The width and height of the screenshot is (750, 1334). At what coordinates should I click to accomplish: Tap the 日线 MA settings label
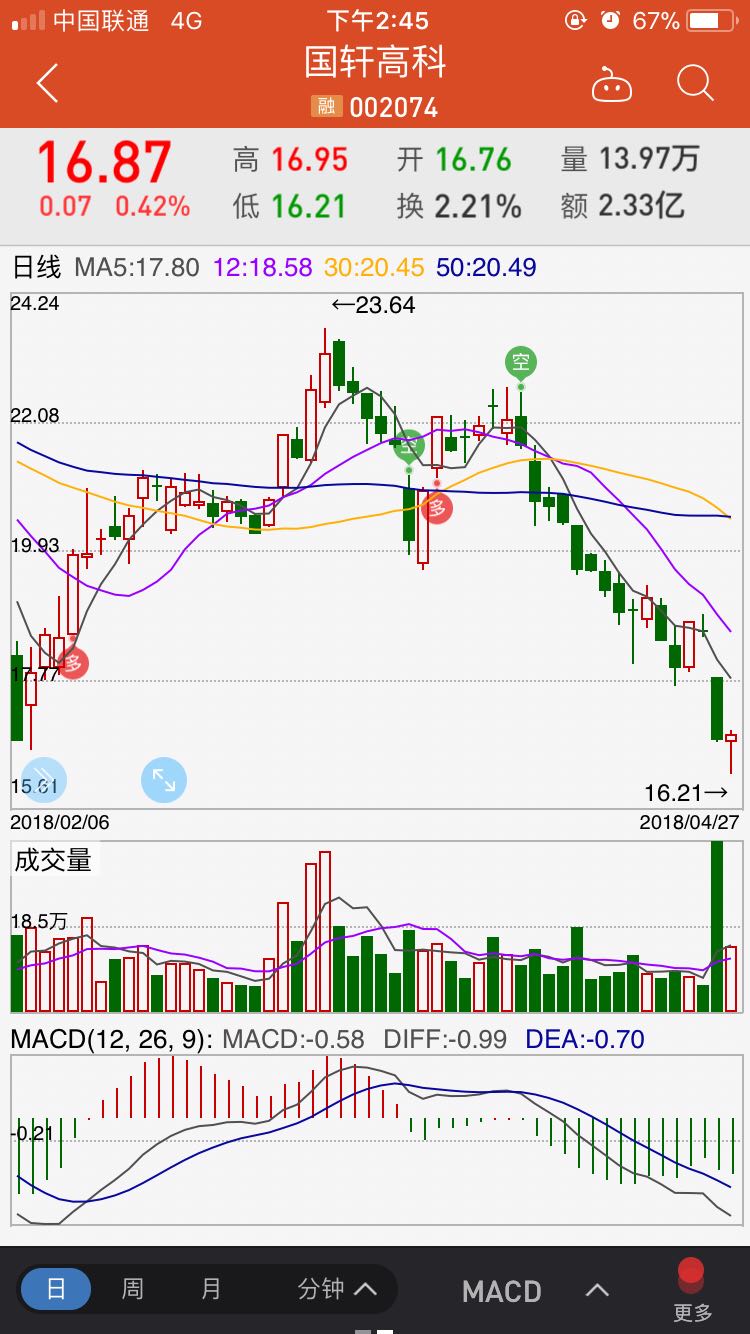coord(37,268)
